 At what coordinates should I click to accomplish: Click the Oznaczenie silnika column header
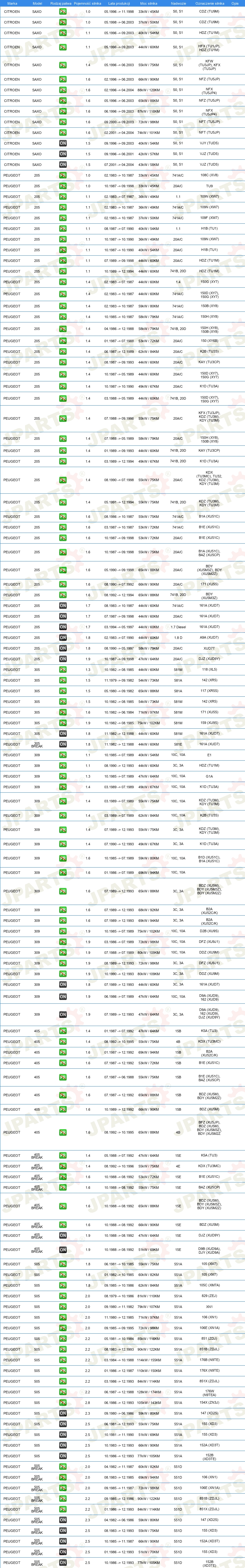coord(210,3)
